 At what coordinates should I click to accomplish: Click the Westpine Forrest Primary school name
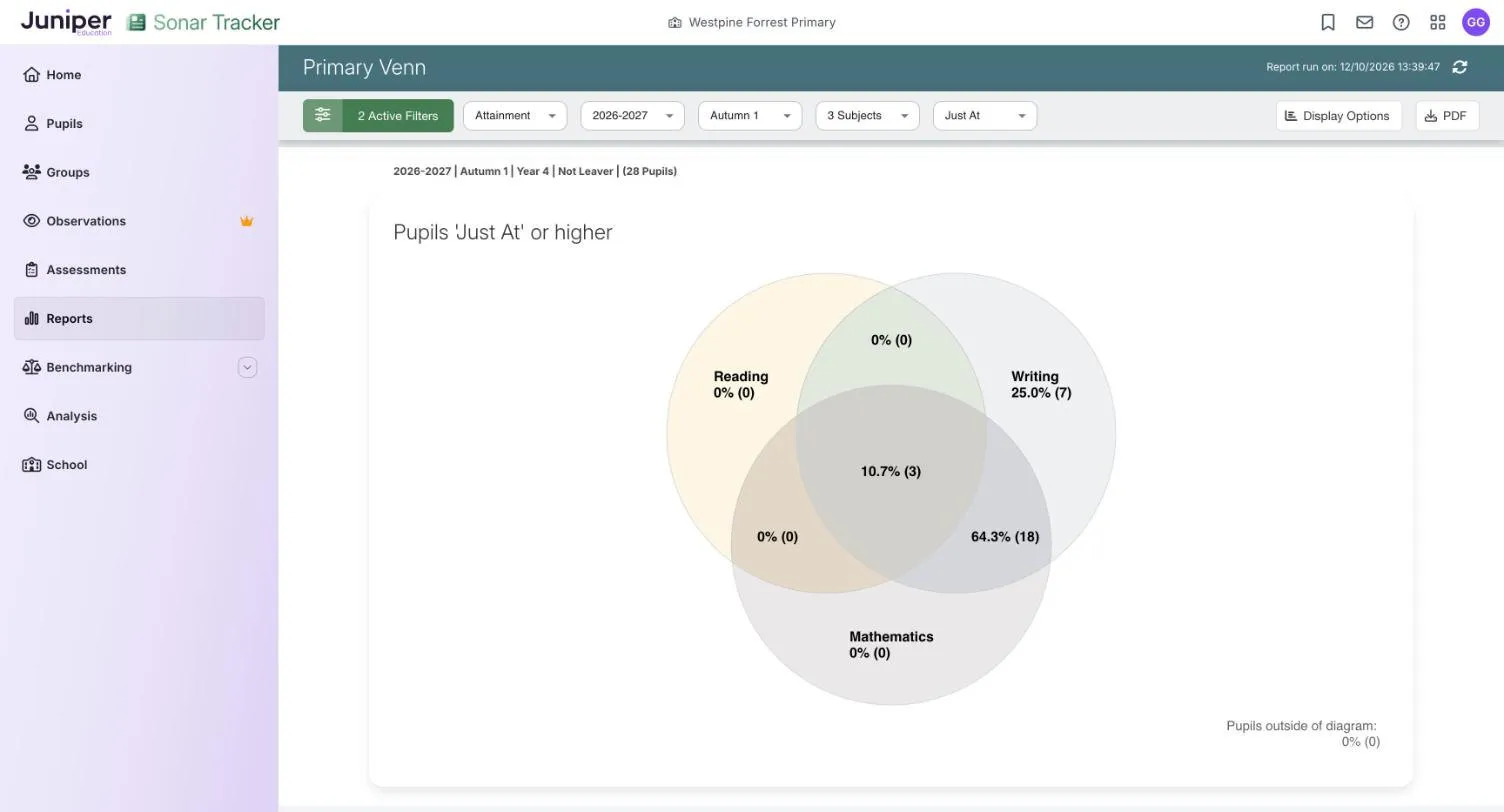pyautogui.click(x=752, y=22)
